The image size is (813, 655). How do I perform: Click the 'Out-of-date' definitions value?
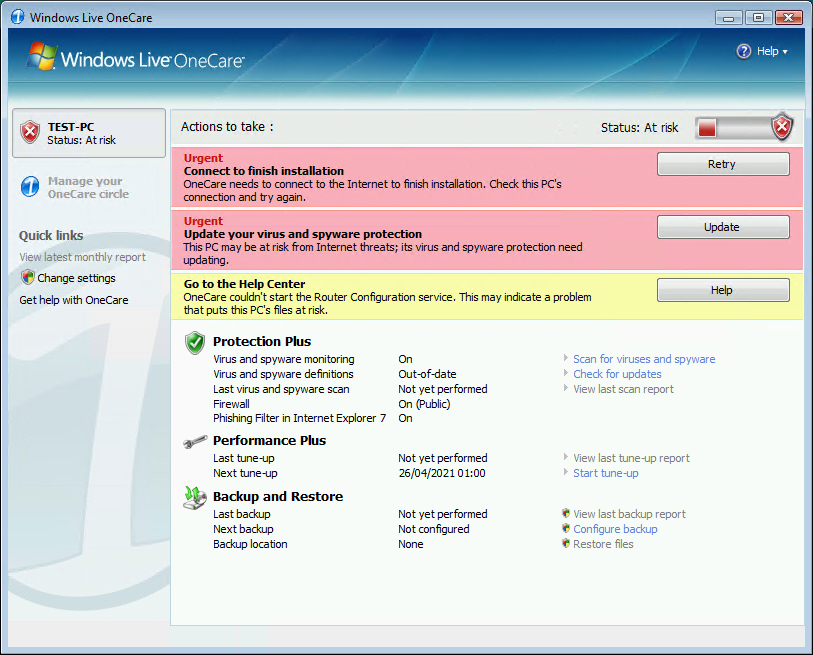click(427, 374)
